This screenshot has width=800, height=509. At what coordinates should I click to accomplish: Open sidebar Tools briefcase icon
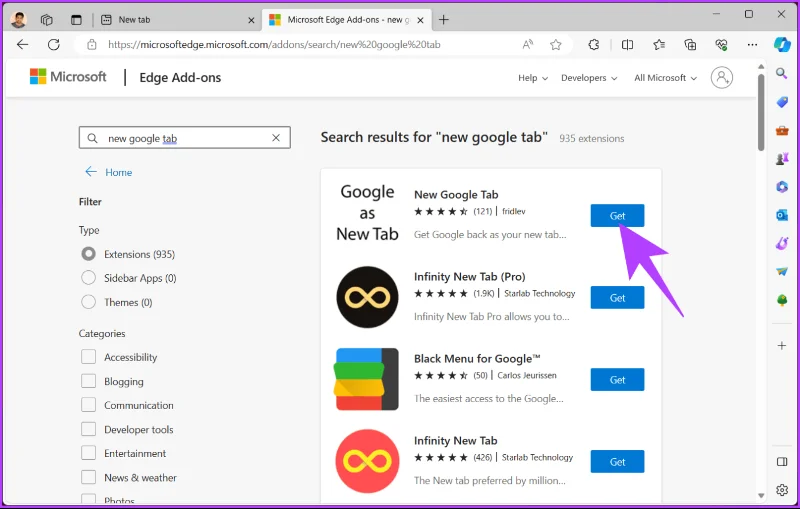click(782, 131)
